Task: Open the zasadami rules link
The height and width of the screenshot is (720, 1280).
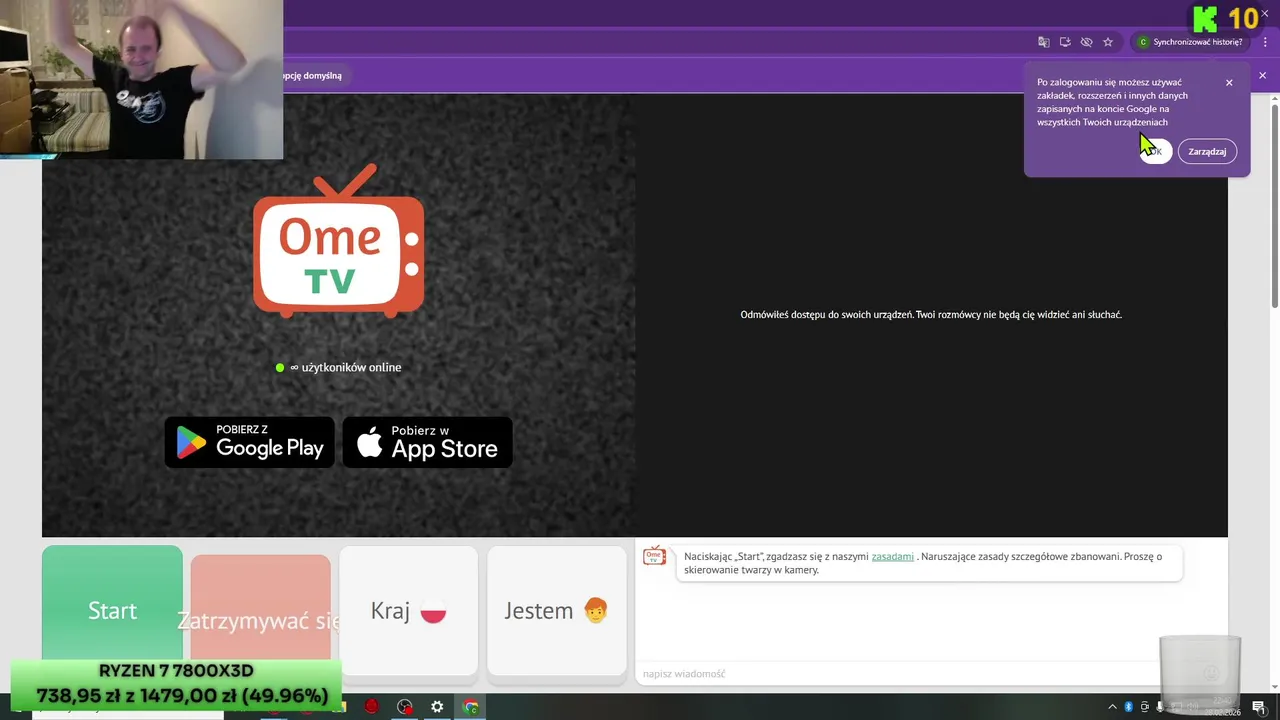Action: [x=892, y=556]
